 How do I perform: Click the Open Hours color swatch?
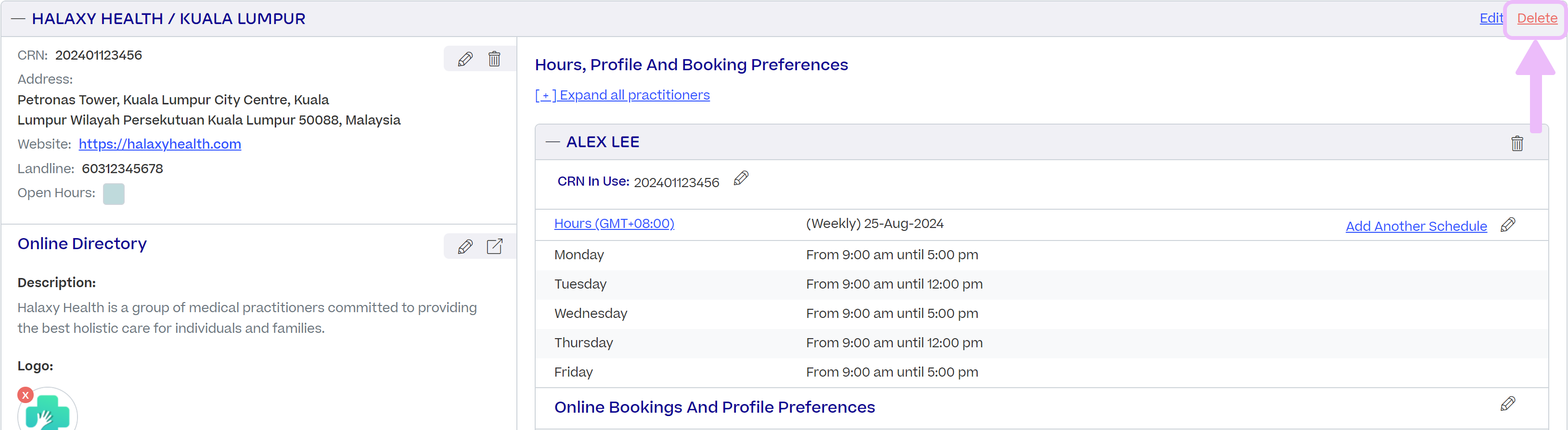(x=114, y=194)
